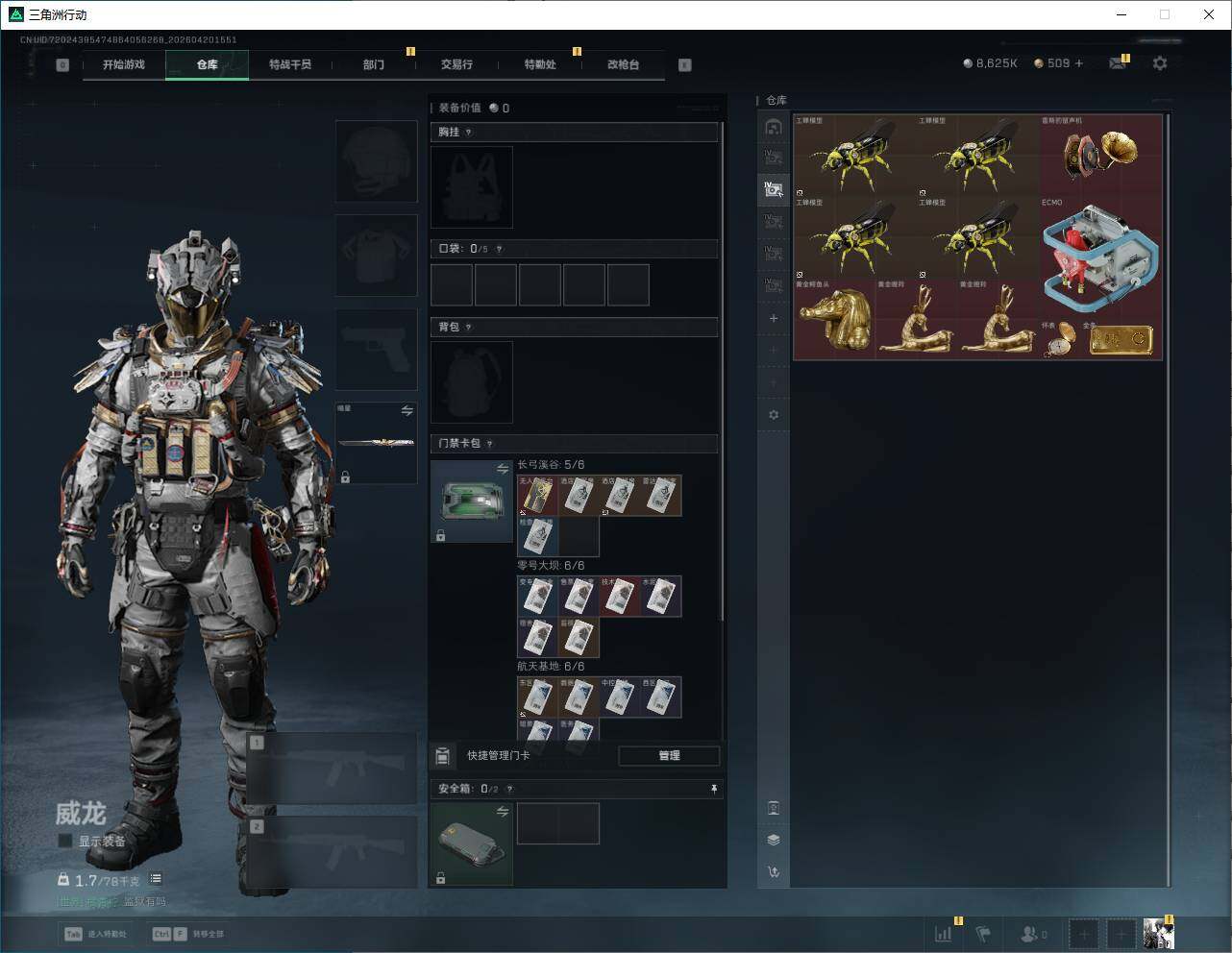Swap the safe box via its swap arrows
The height and width of the screenshot is (953, 1232).
click(502, 812)
